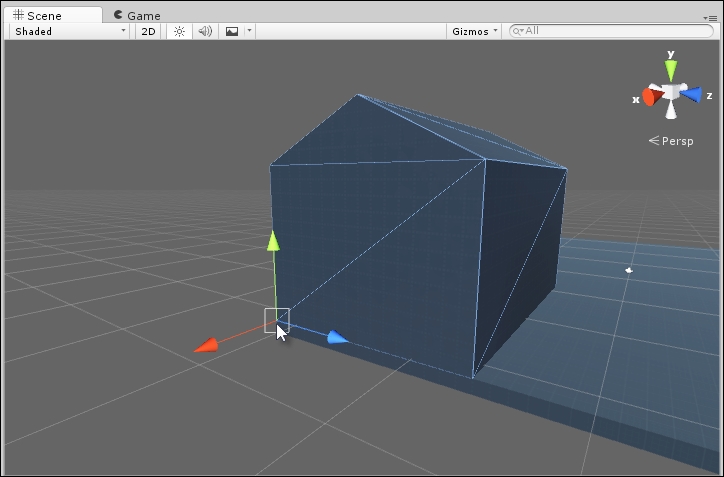Click the red X axis cone on orientation gizmo

pyautogui.click(x=650, y=96)
